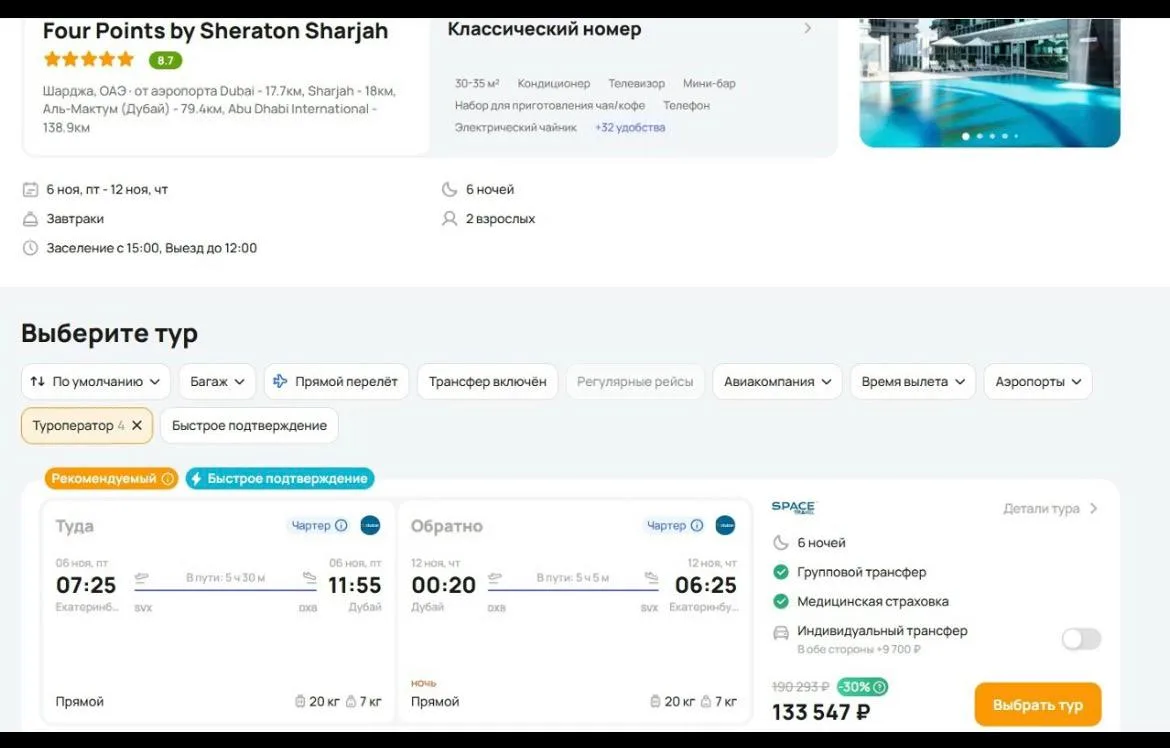The height and width of the screenshot is (748, 1170).
Task: Click the 8.7 rating badge
Action: (x=165, y=60)
